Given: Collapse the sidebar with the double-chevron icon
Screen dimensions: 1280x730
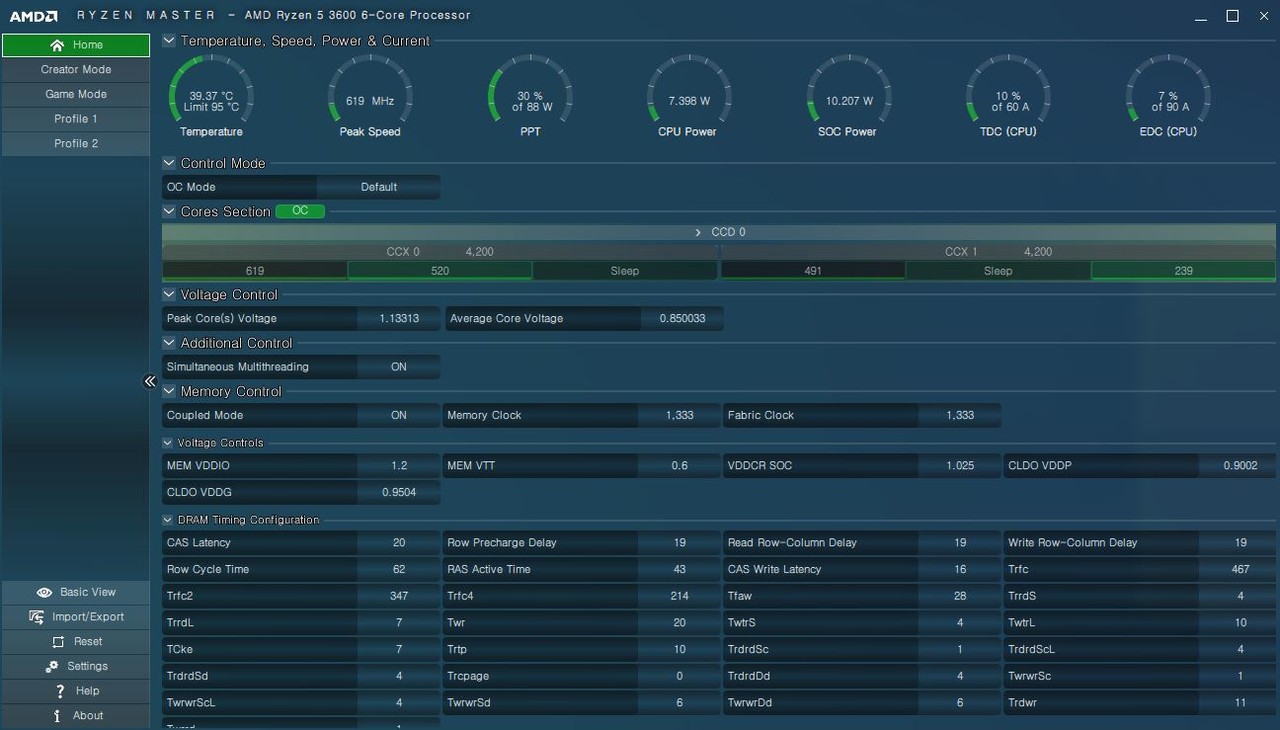Looking at the screenshot, I should (150, 381).
